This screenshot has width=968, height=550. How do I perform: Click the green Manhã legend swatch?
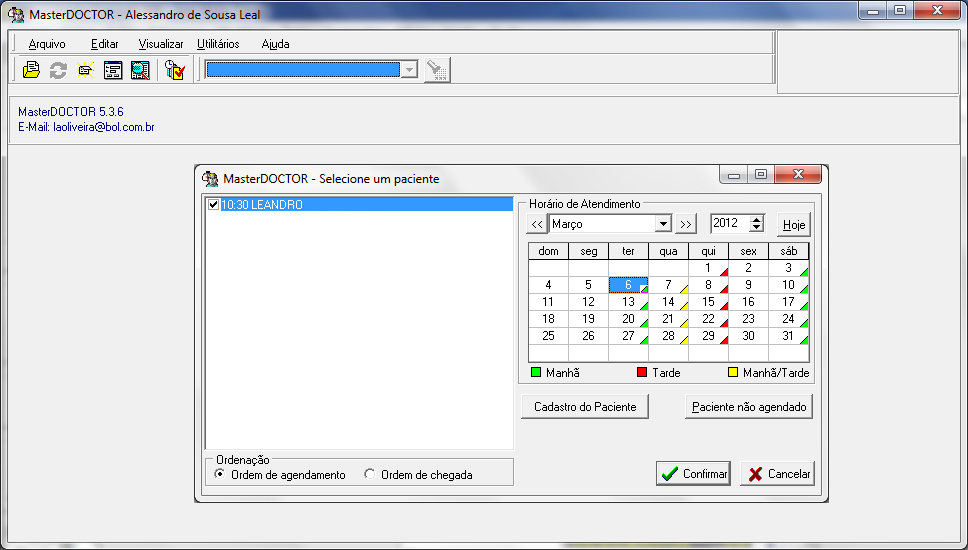tap(536, 372)
